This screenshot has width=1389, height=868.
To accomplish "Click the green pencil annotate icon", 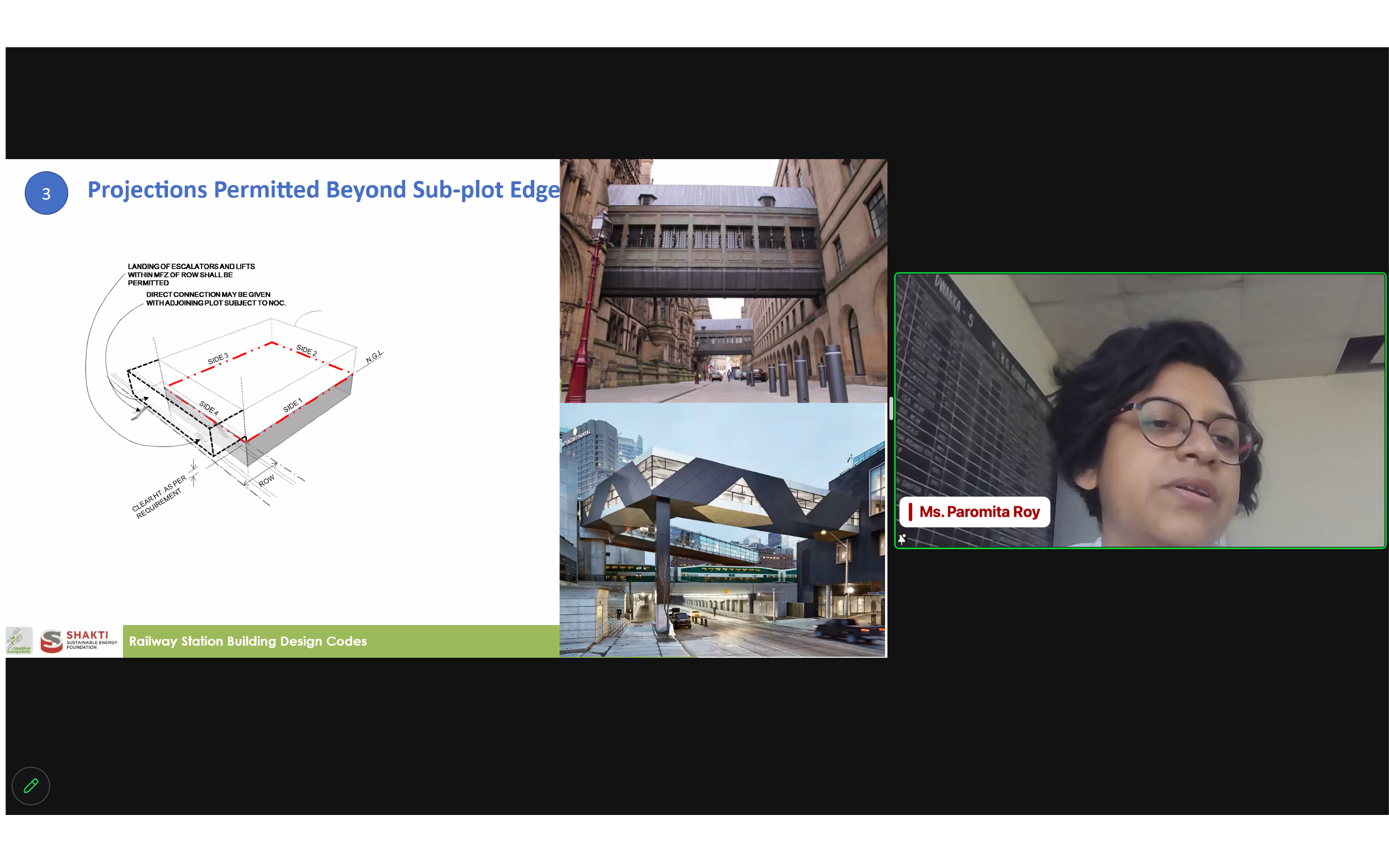I will 31,786.
